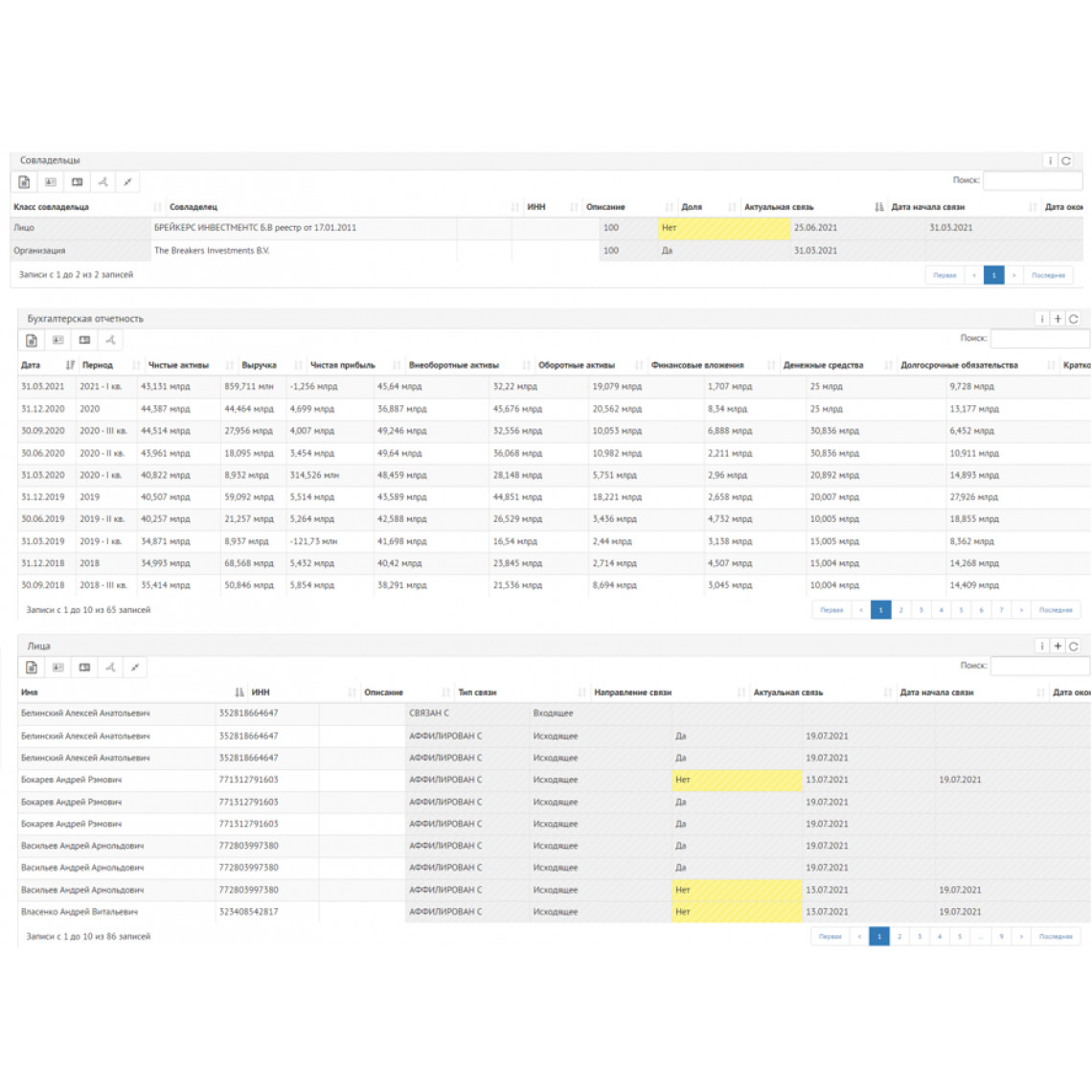Viewport: 1092px width, 1092px height.
Task: Click Последняя in Совладельцы pagination
Action: point(1048,275)
